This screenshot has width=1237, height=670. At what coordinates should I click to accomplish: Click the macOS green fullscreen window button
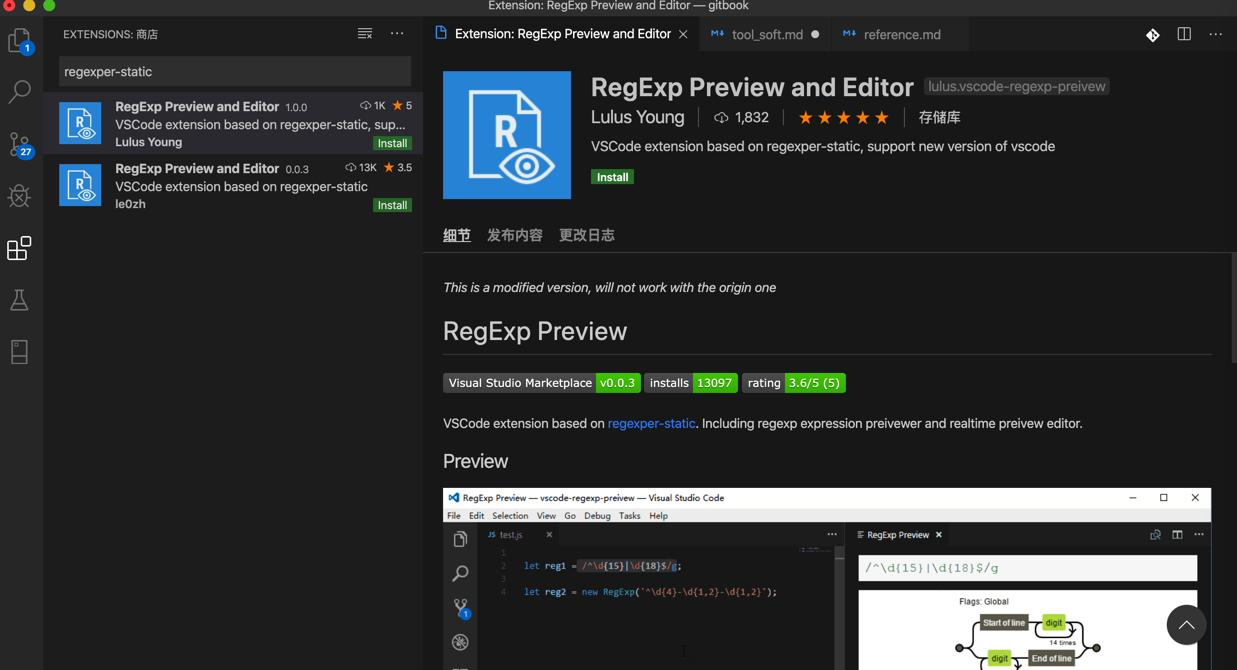pyautogui.click(x=49, y=6)
